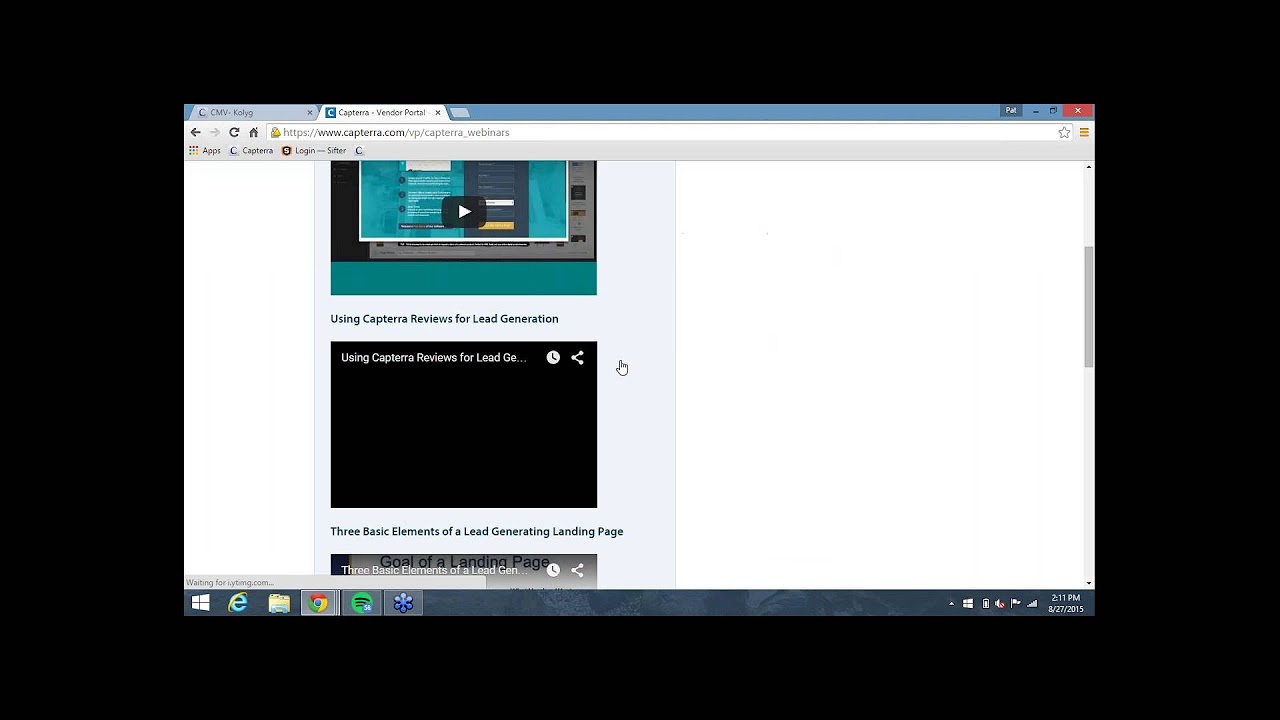Screen dimensions: 1280x720
Task: Watch later icon on Three Basic Elements video
Action: [x=553, y=570]
